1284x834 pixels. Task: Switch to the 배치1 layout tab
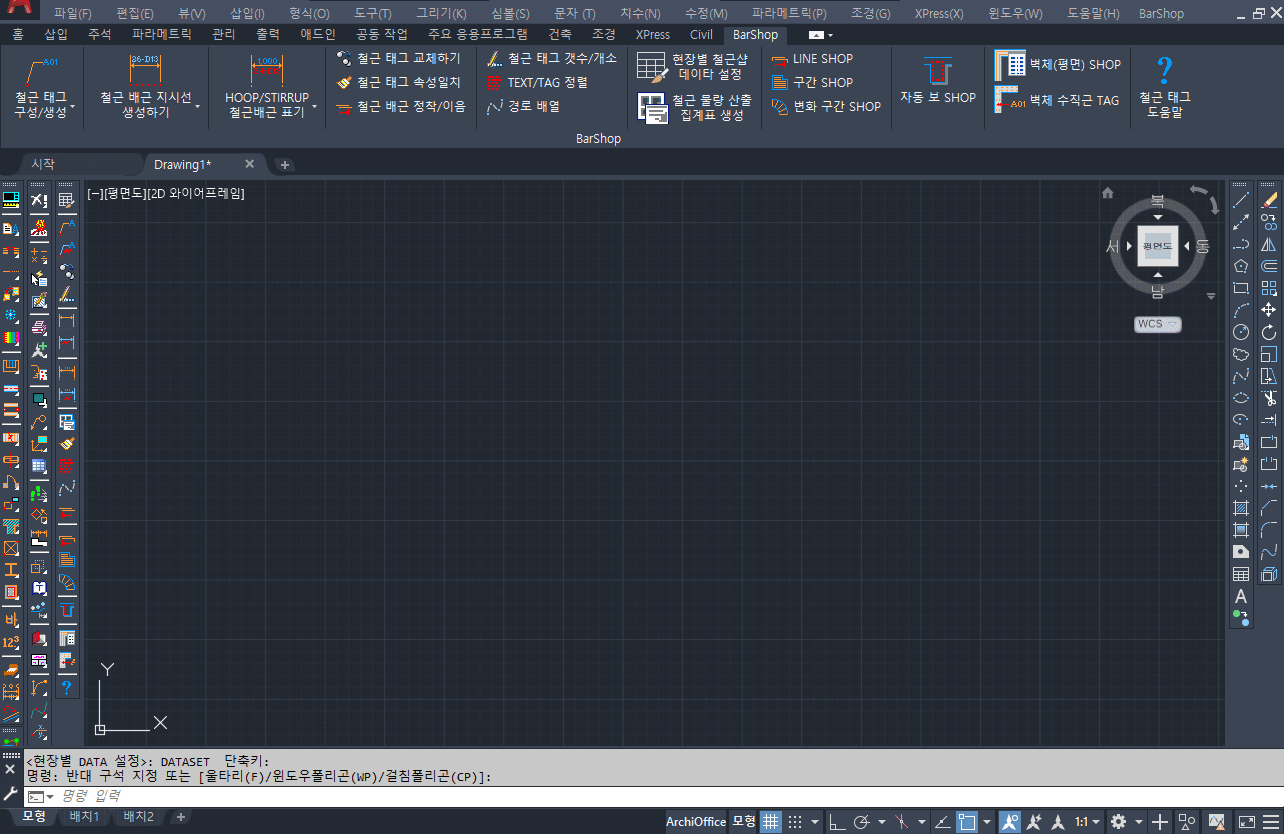84,817
